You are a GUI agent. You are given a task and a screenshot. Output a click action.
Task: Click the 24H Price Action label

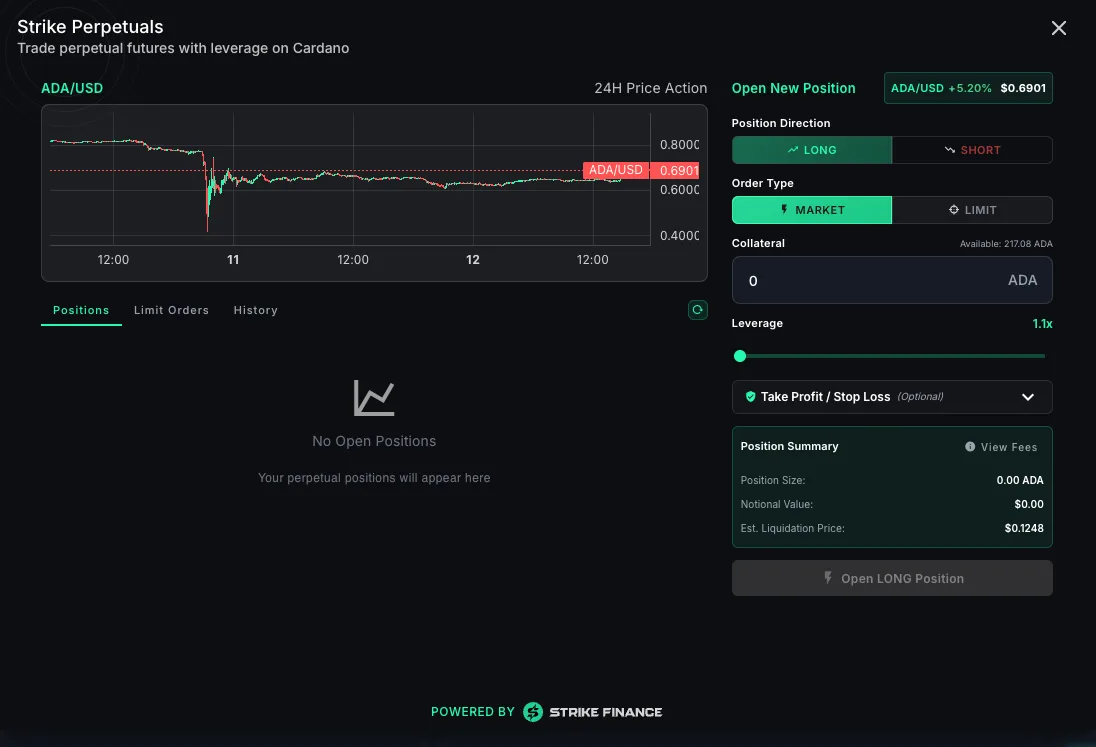pyautogui.click(x=651, y=88)
